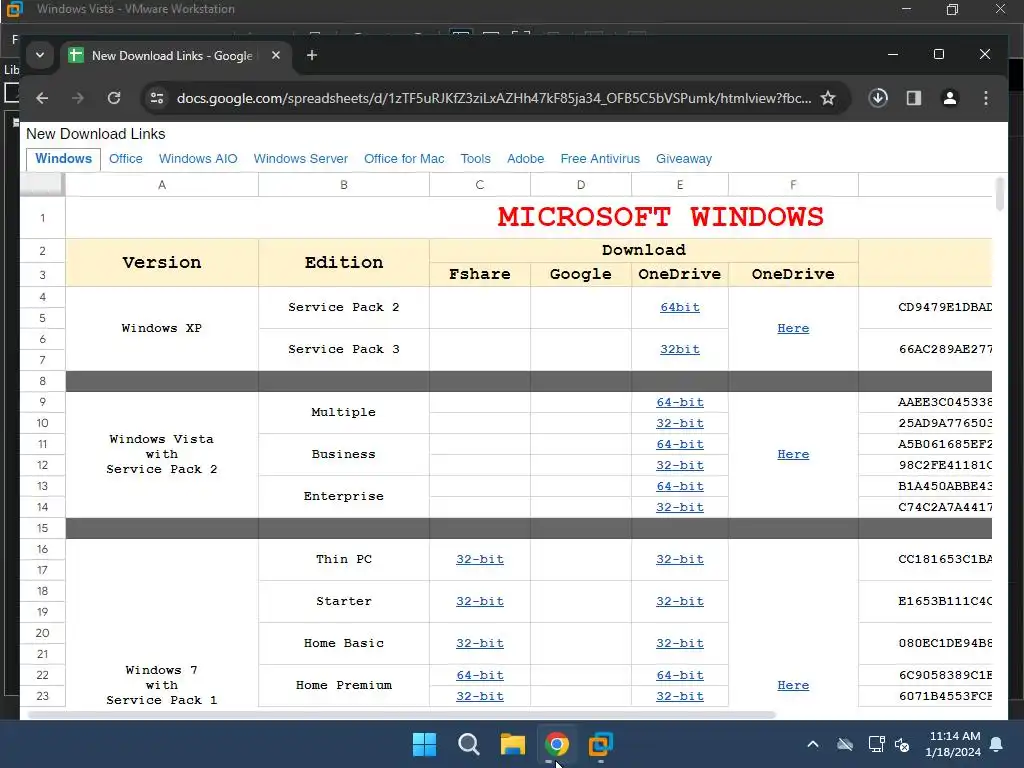Select column E header

click(680, 185)
